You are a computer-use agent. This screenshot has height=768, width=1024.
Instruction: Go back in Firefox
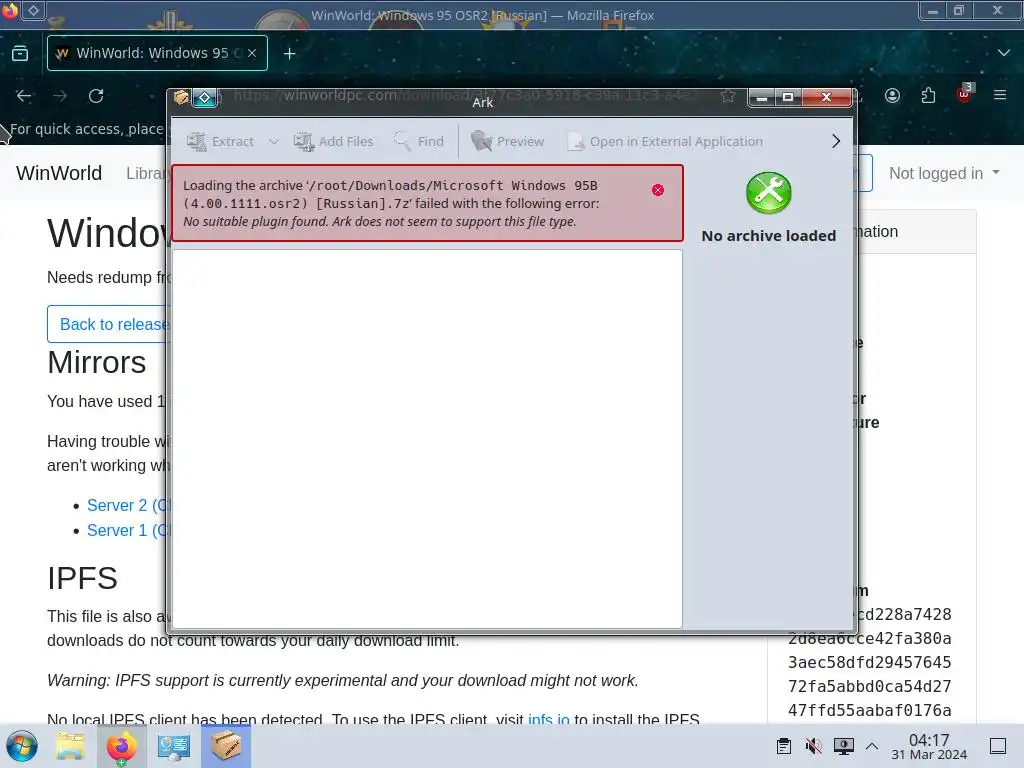(24, 96)
